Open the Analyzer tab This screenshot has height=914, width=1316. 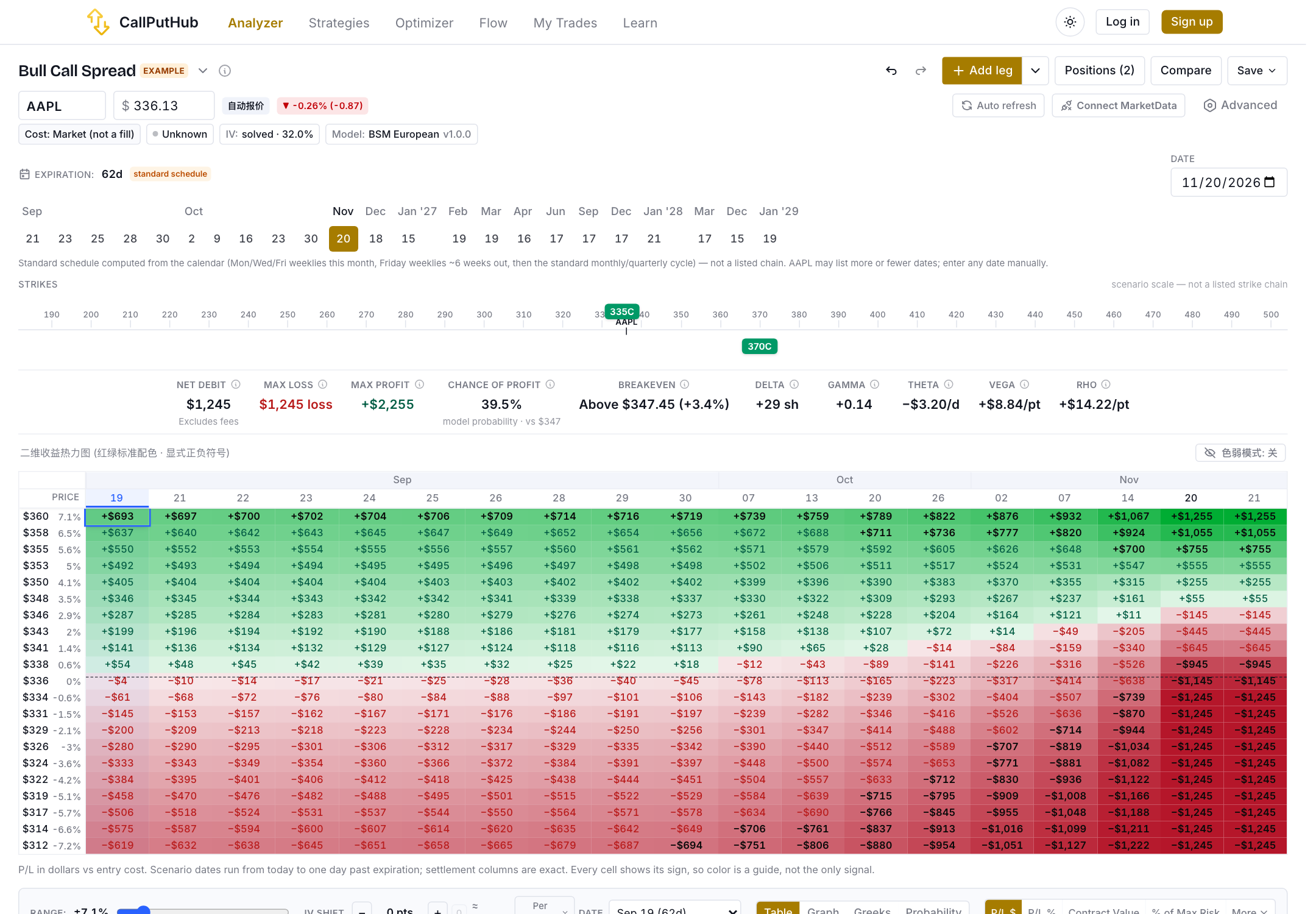pyautogui.click(x=255, y=23)
